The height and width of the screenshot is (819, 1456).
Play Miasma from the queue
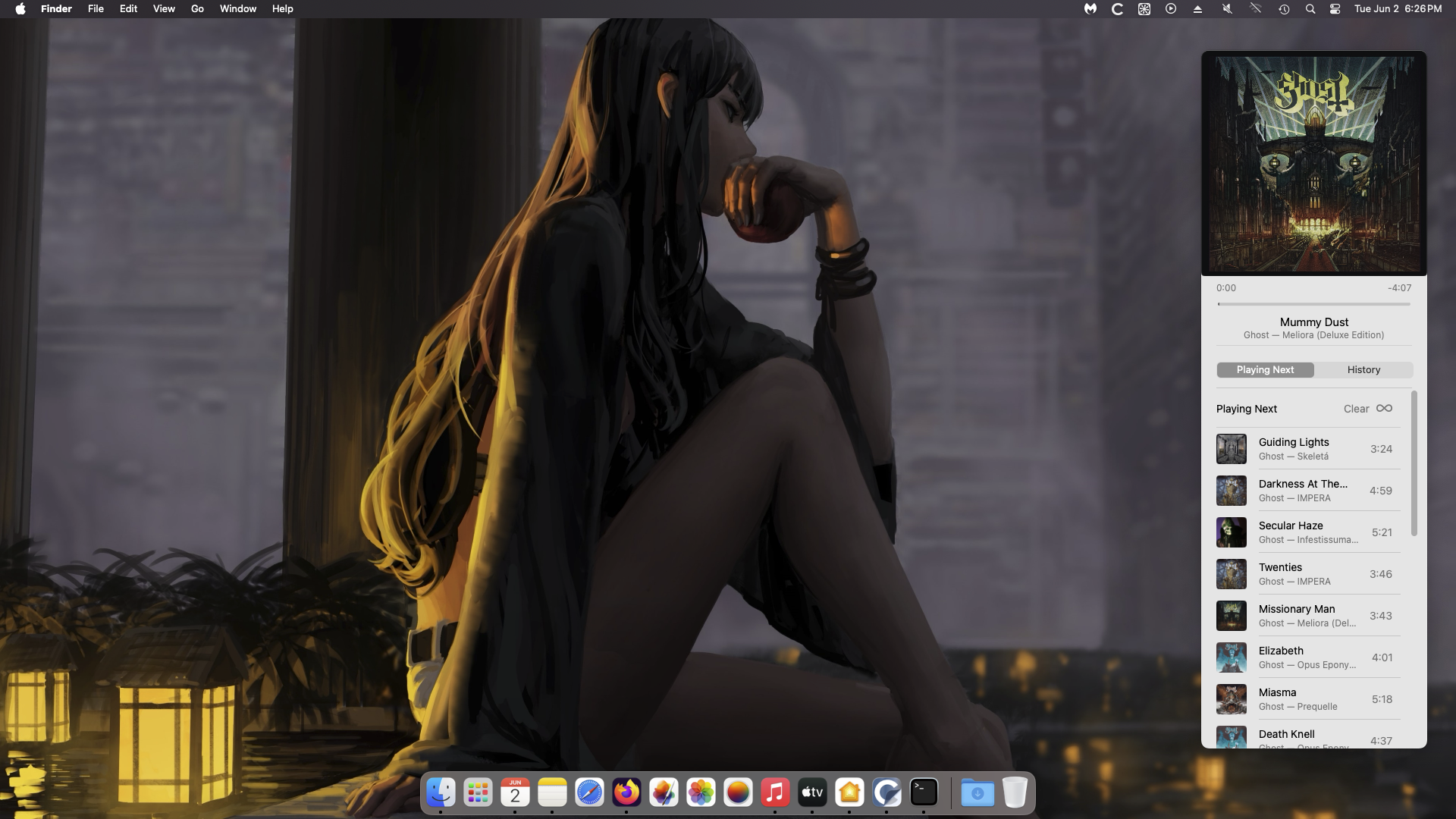pyautogui.click(x=1308, y=699)
